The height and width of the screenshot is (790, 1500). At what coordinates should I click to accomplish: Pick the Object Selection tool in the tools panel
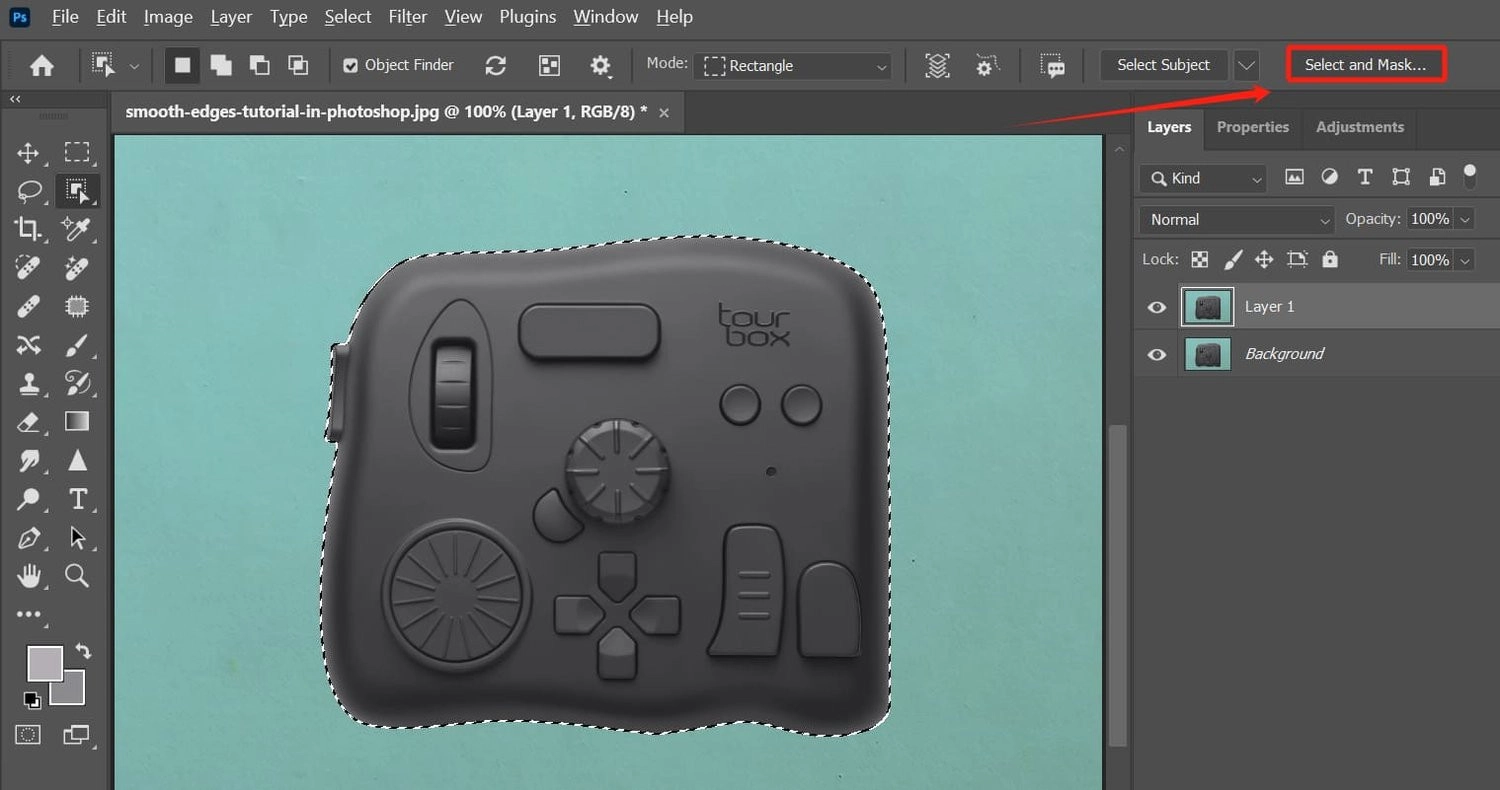[x=77, y=190]
